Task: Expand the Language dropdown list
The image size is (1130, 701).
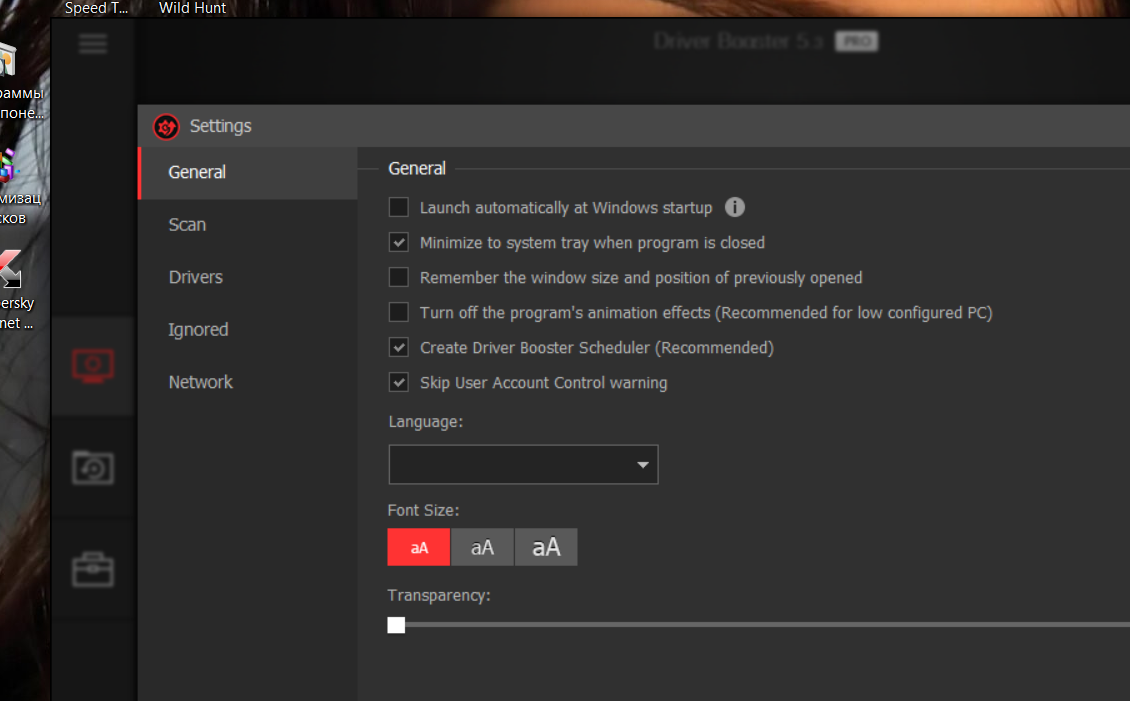Action: pyautogui.click(x=523, y=465)
